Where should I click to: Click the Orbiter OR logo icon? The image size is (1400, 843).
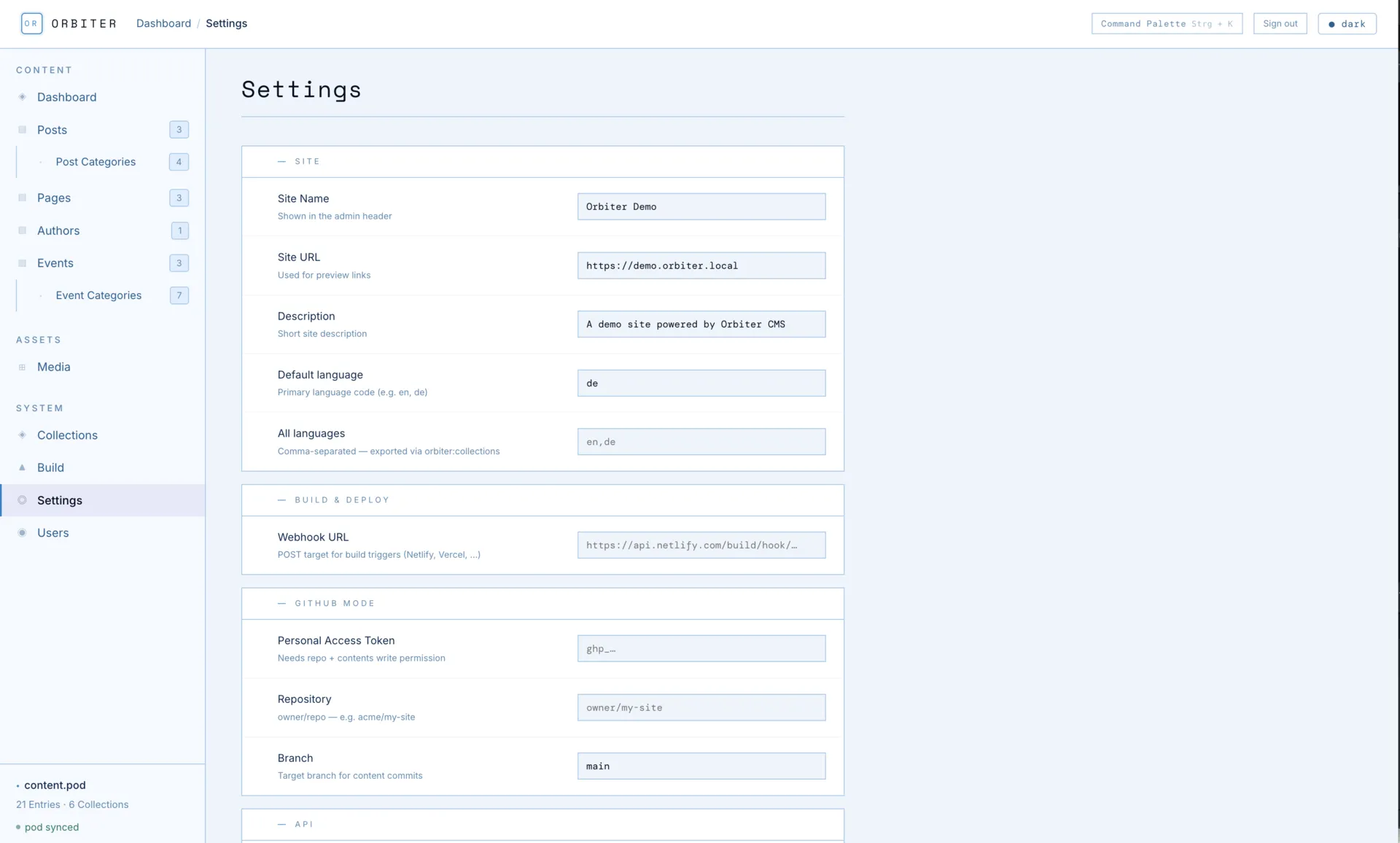[31, 23]
